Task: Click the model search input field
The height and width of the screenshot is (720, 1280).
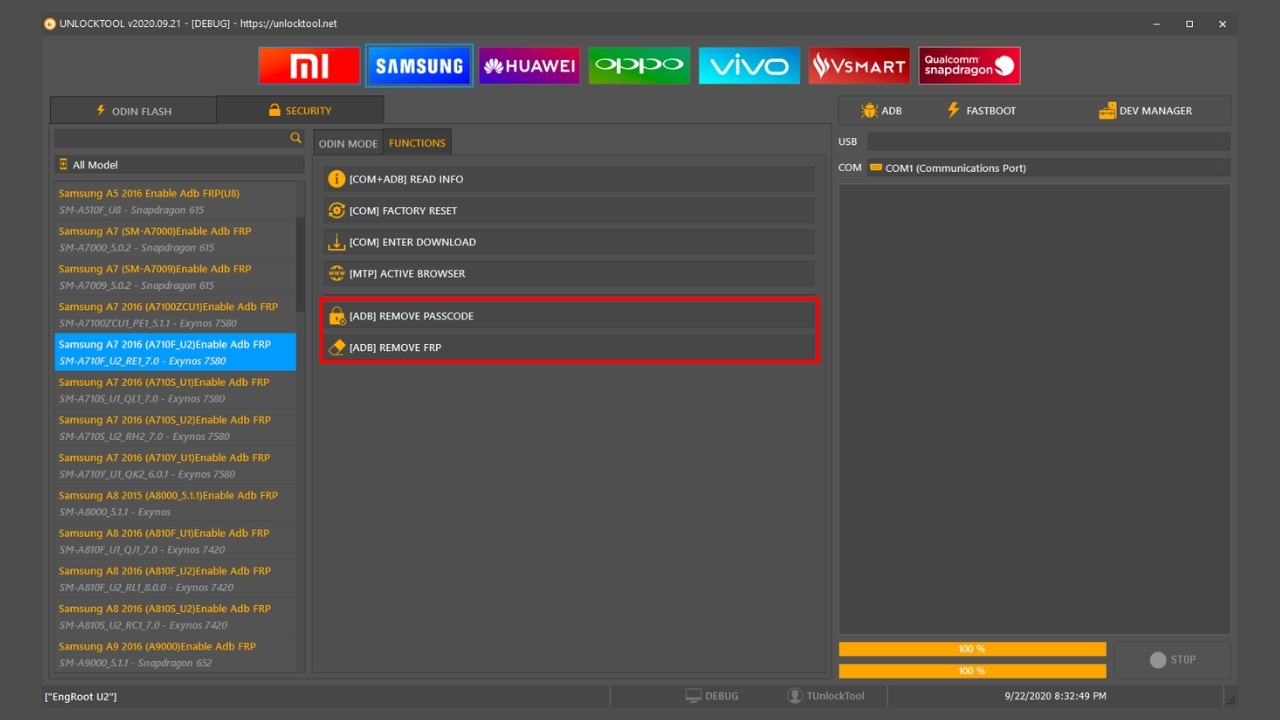Action: tap(172, 138)
